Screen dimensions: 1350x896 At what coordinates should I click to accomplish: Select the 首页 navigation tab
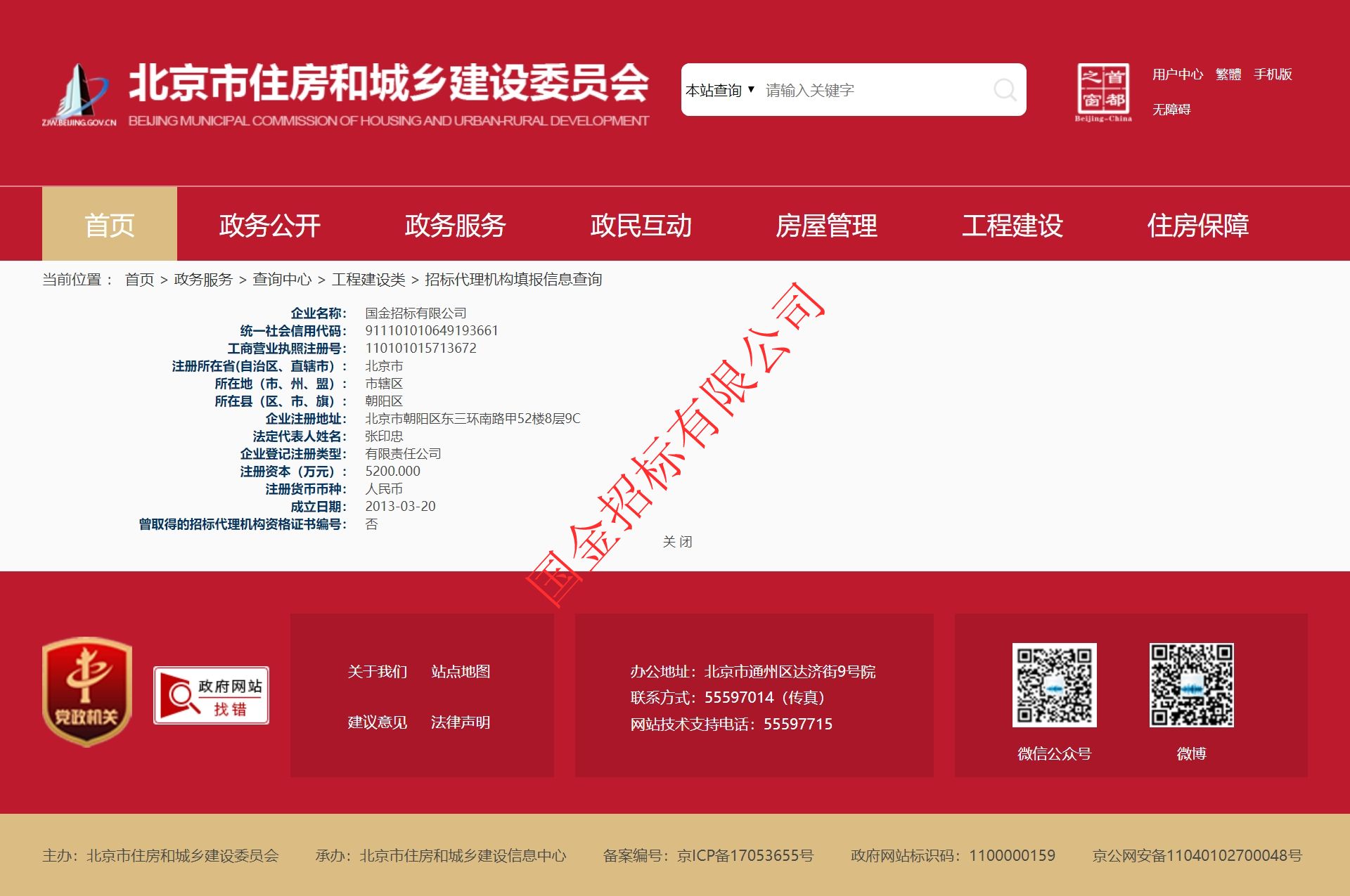coord(109,225)
